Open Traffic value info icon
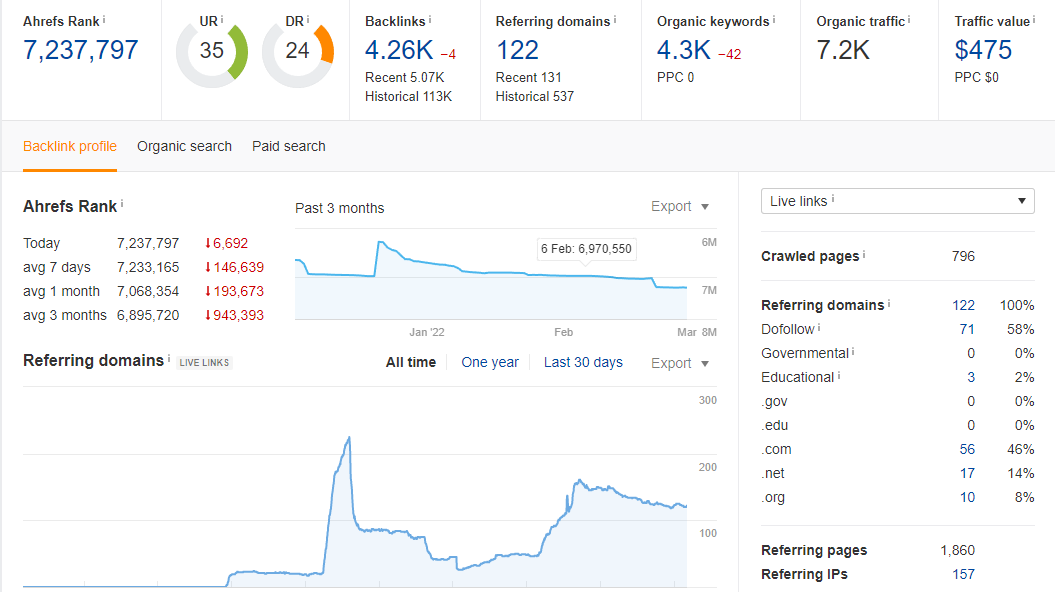Screen dimensions: 1055x592 (1034, 20)
